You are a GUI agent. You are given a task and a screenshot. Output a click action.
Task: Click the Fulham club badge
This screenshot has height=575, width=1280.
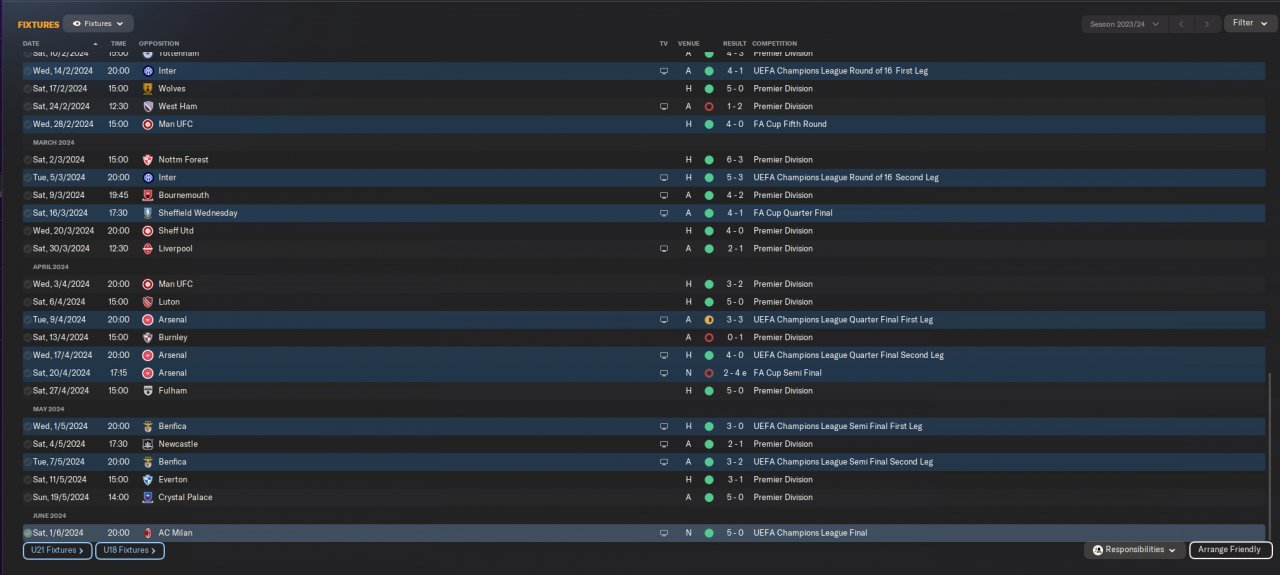click(148, 391)
